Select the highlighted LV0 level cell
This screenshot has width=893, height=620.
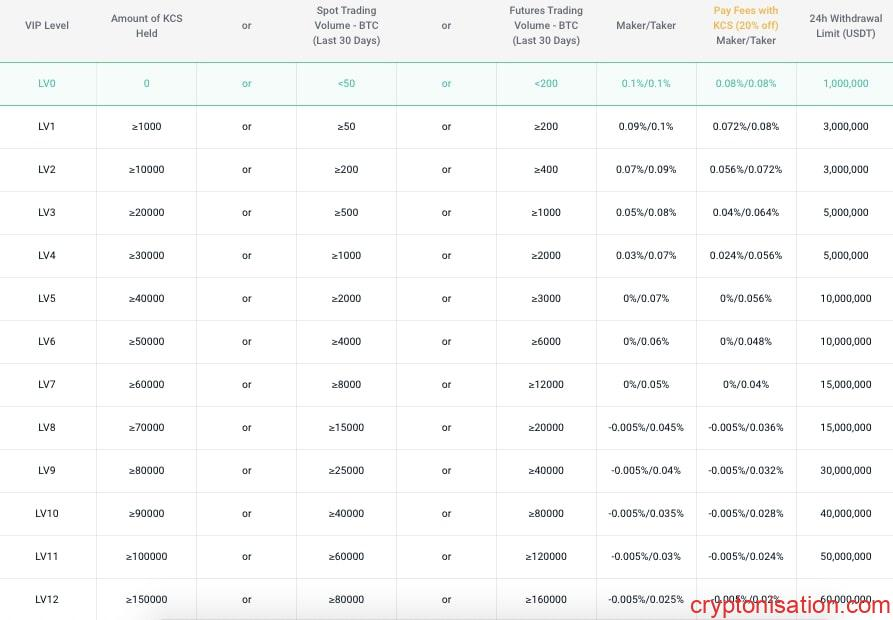point(47,84)
